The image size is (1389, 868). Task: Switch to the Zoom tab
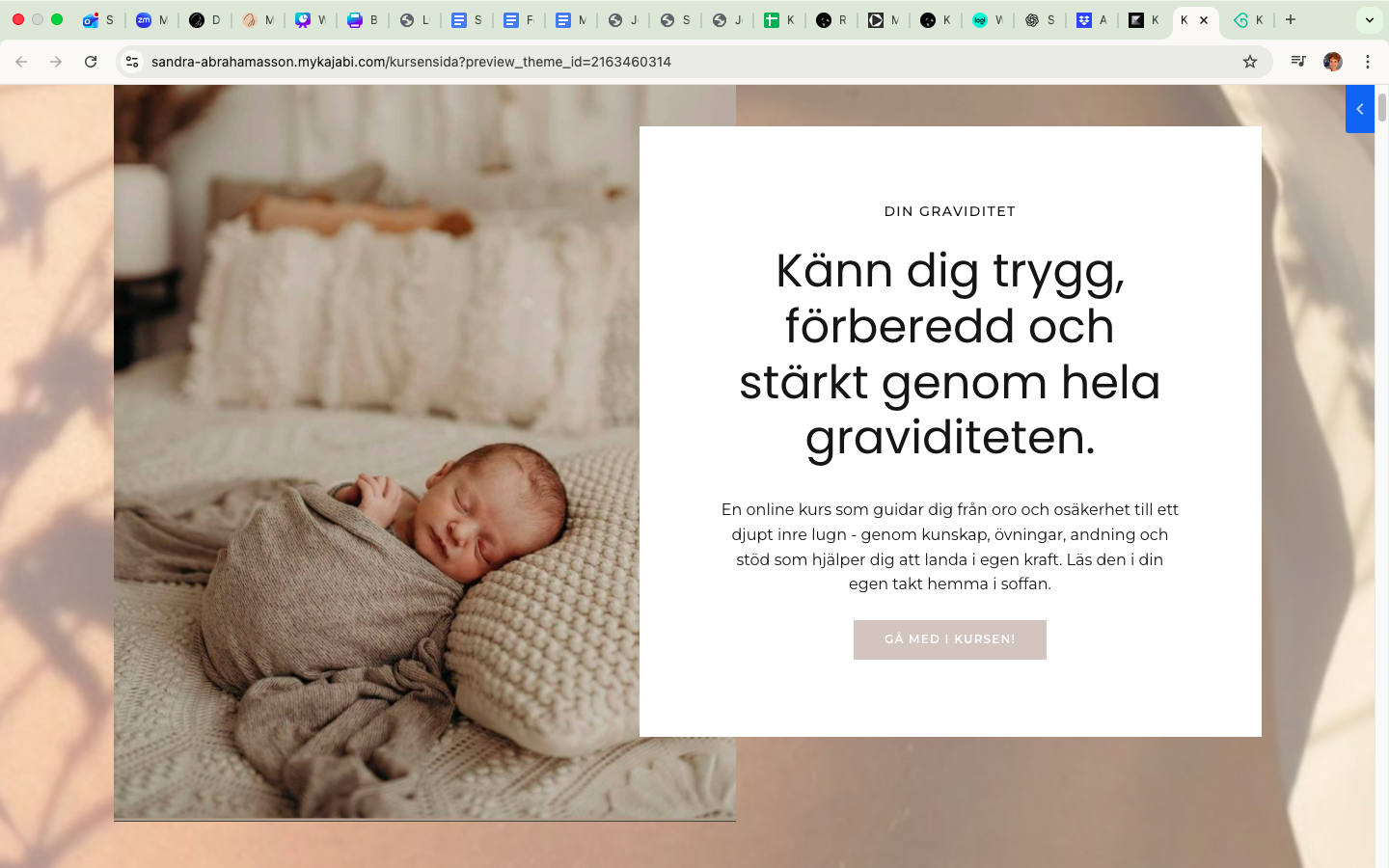[151, 19]
